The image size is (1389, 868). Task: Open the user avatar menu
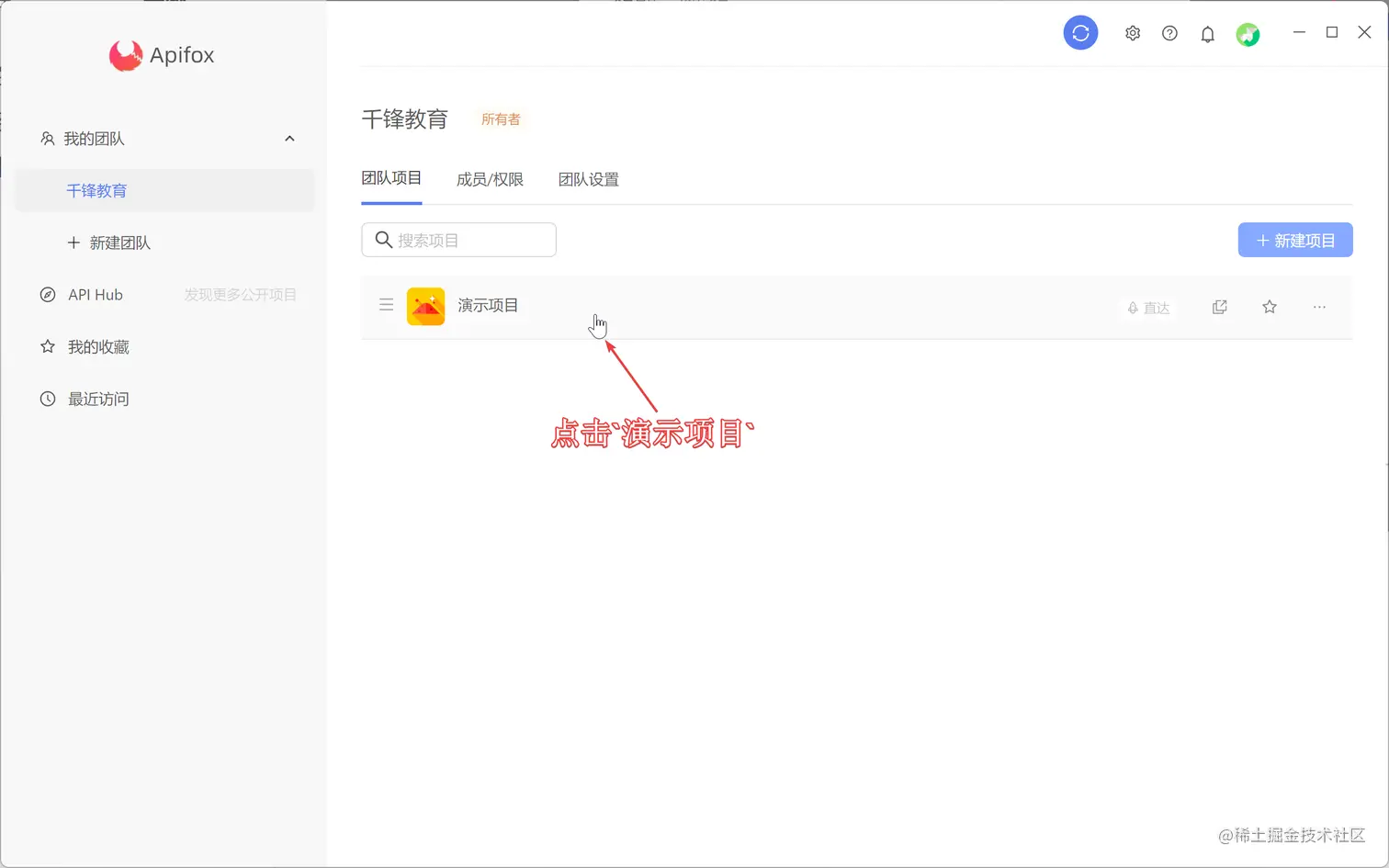(1248, 35)
